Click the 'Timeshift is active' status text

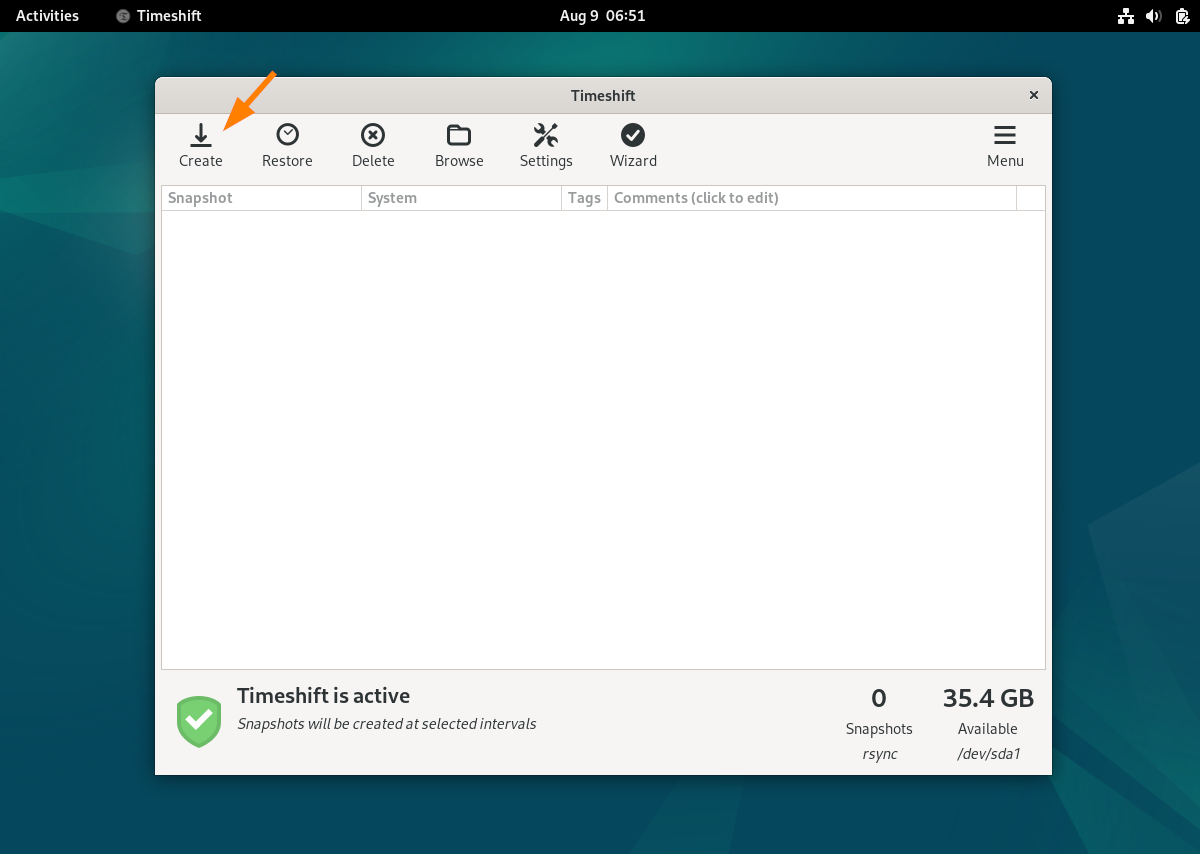[323, 696]
